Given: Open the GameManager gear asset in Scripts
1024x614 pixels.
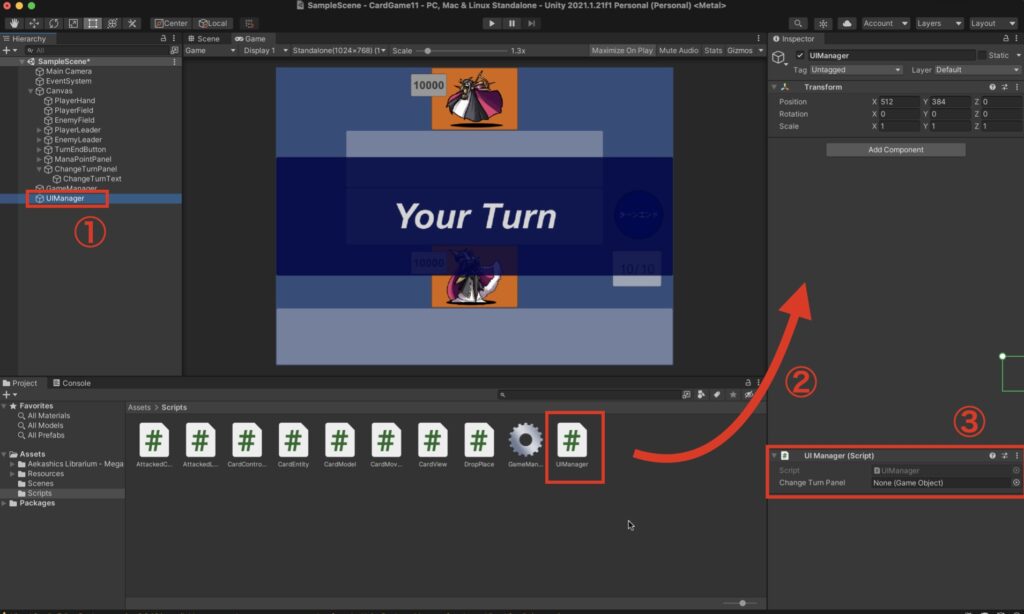Looking at the screenshot, I should 527,440.
